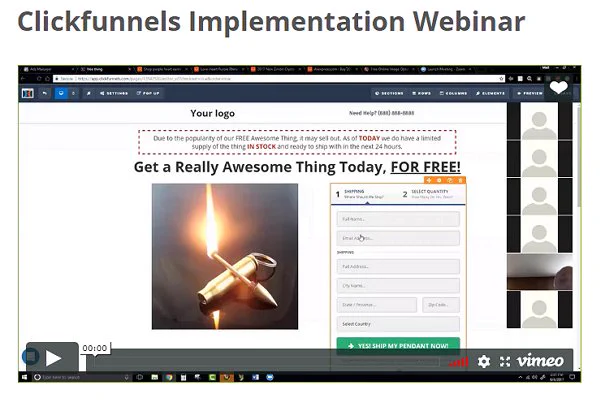Click the Email Address field
This screenshot has height=403, width=605.
tap(398, 238)
